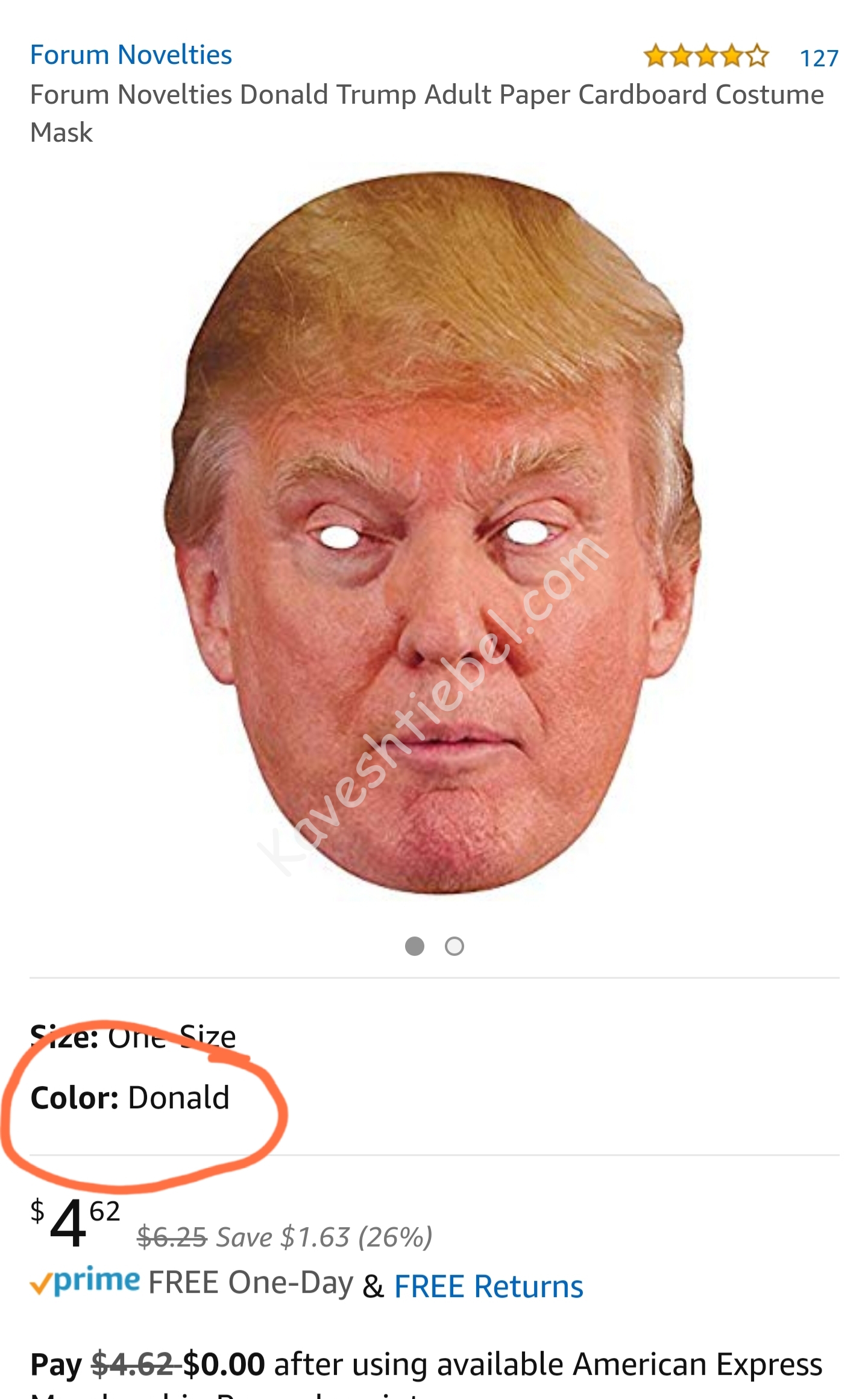Tap the FREE One-Day shipping text

tap(251, 1283)
